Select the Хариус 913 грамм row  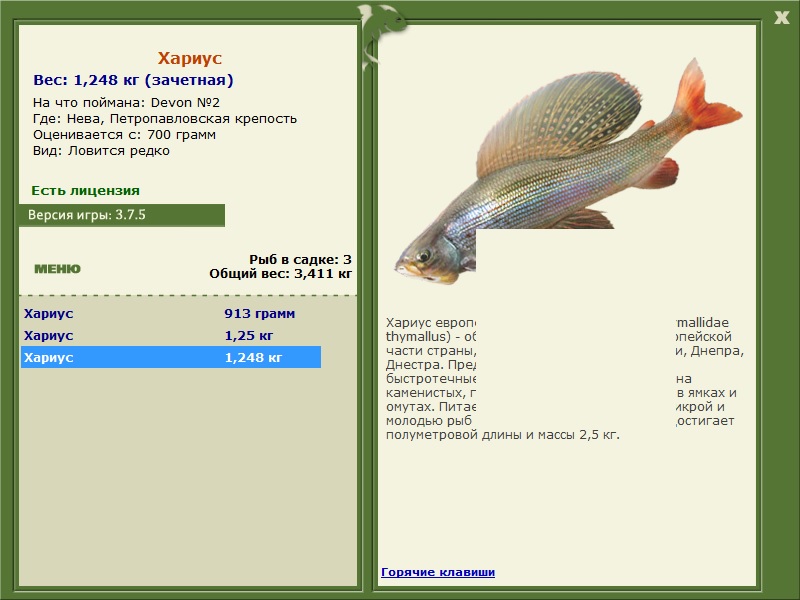point(171,313)
